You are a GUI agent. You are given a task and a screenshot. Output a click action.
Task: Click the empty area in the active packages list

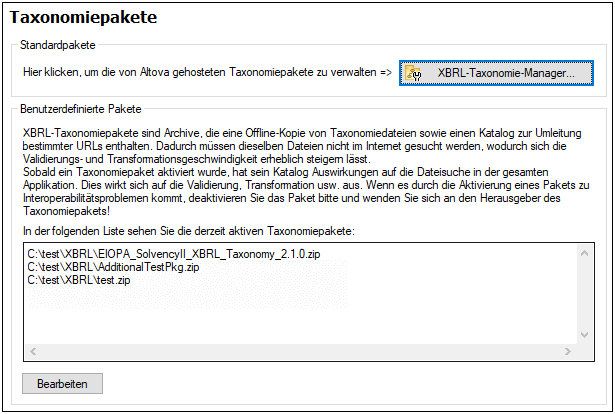300,315
